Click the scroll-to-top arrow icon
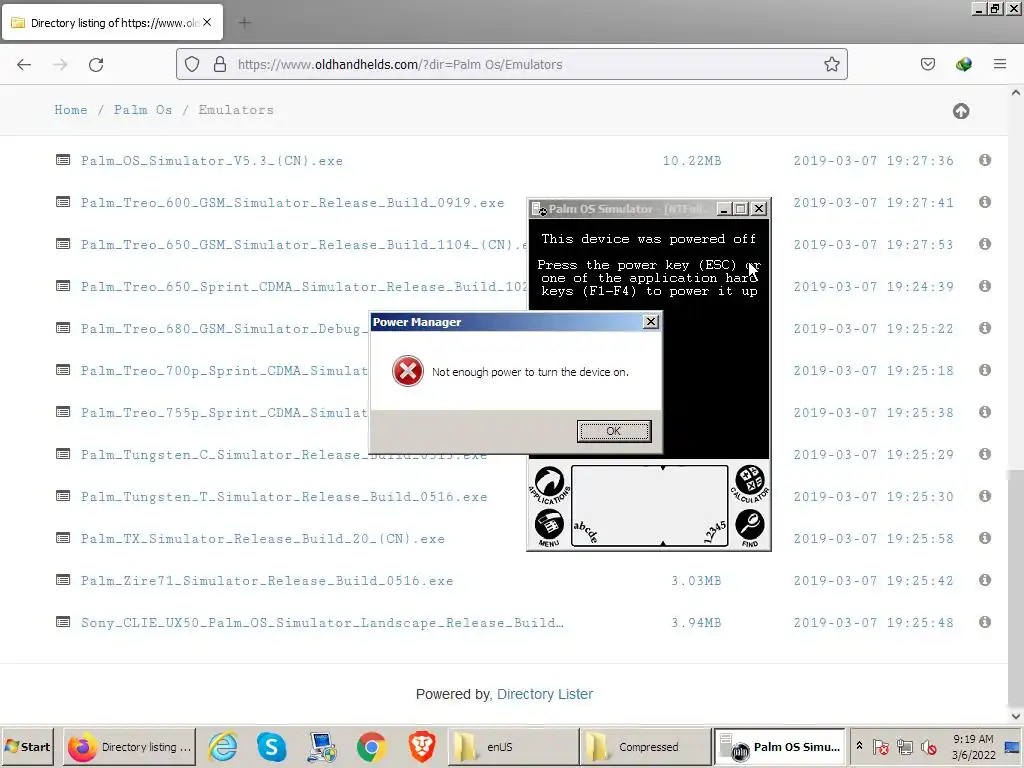 tap(961, 111)
